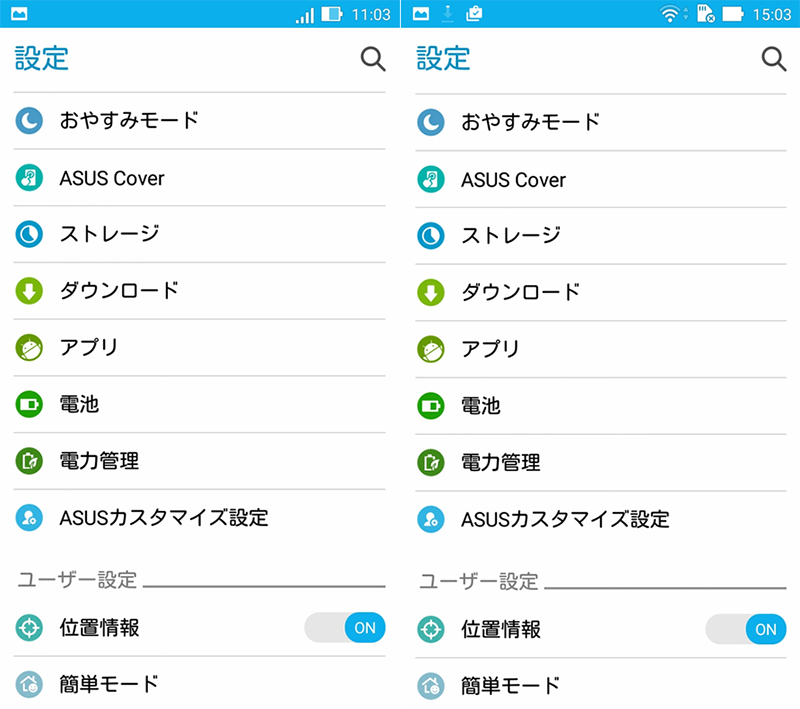Select ストレージ label on right screen
This screenshot has width=800, height=709.
click(511, 236)
